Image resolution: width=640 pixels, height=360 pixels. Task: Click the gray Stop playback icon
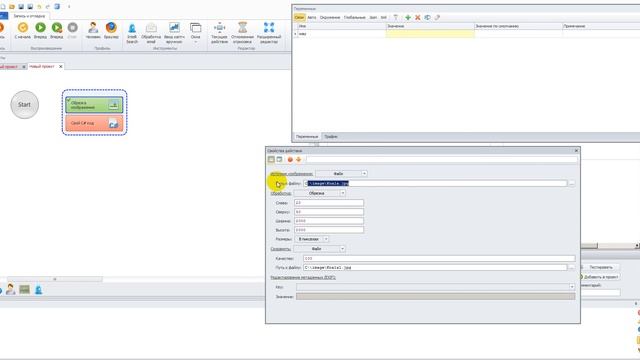point(72,28)
